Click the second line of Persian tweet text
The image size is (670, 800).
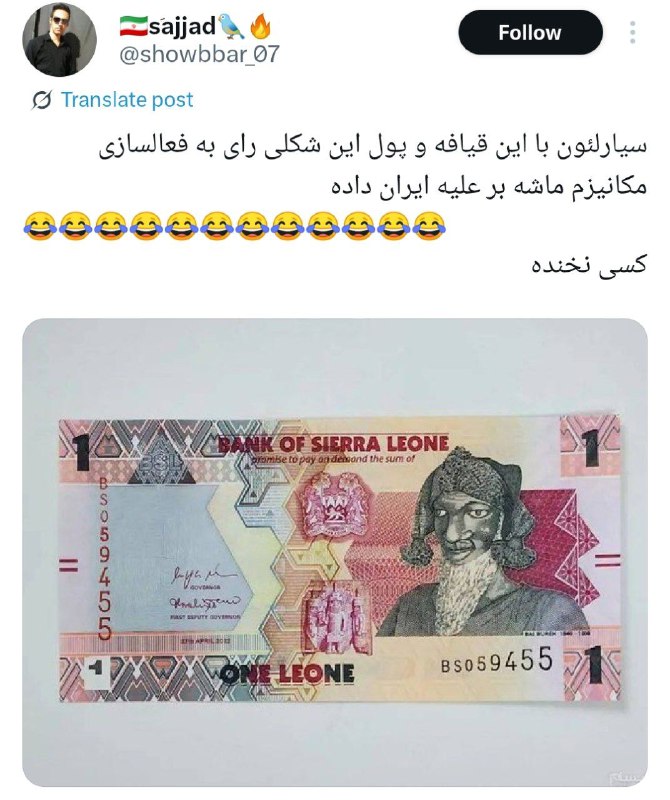[x=489, y=185]
